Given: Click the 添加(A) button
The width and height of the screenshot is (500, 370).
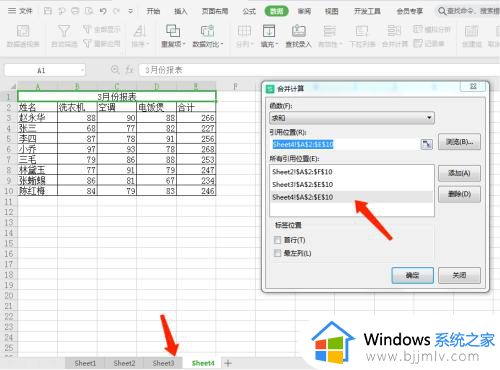Looking at the screenshot, I should pyautogui.click(x=459, y=173).
